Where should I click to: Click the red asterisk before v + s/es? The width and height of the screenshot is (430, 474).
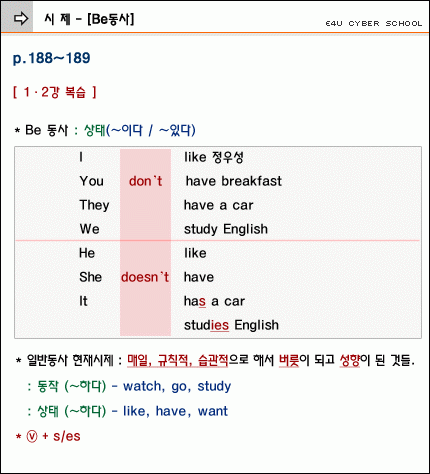(18, 436)
